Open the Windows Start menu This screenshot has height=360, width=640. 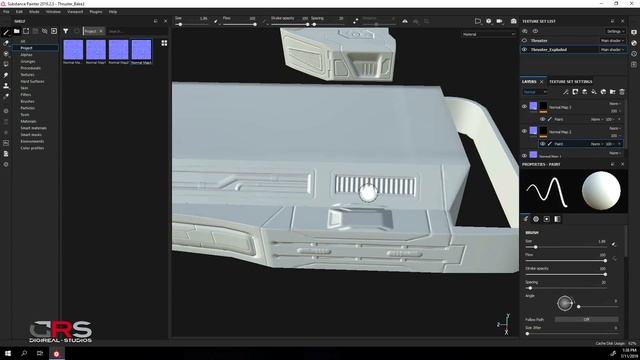coord(8,353)
